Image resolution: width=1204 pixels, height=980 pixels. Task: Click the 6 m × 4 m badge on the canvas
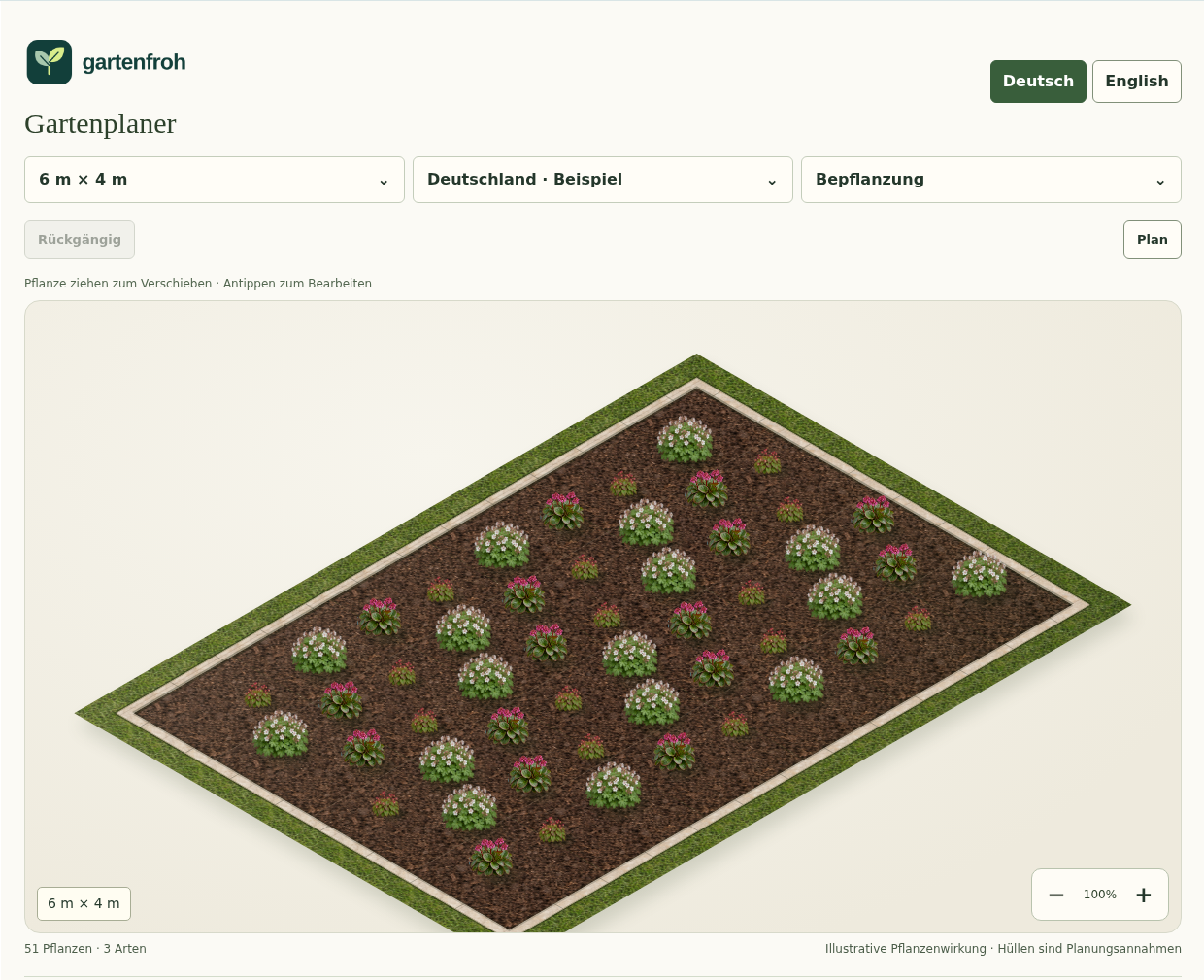click(x=84, y=903)
